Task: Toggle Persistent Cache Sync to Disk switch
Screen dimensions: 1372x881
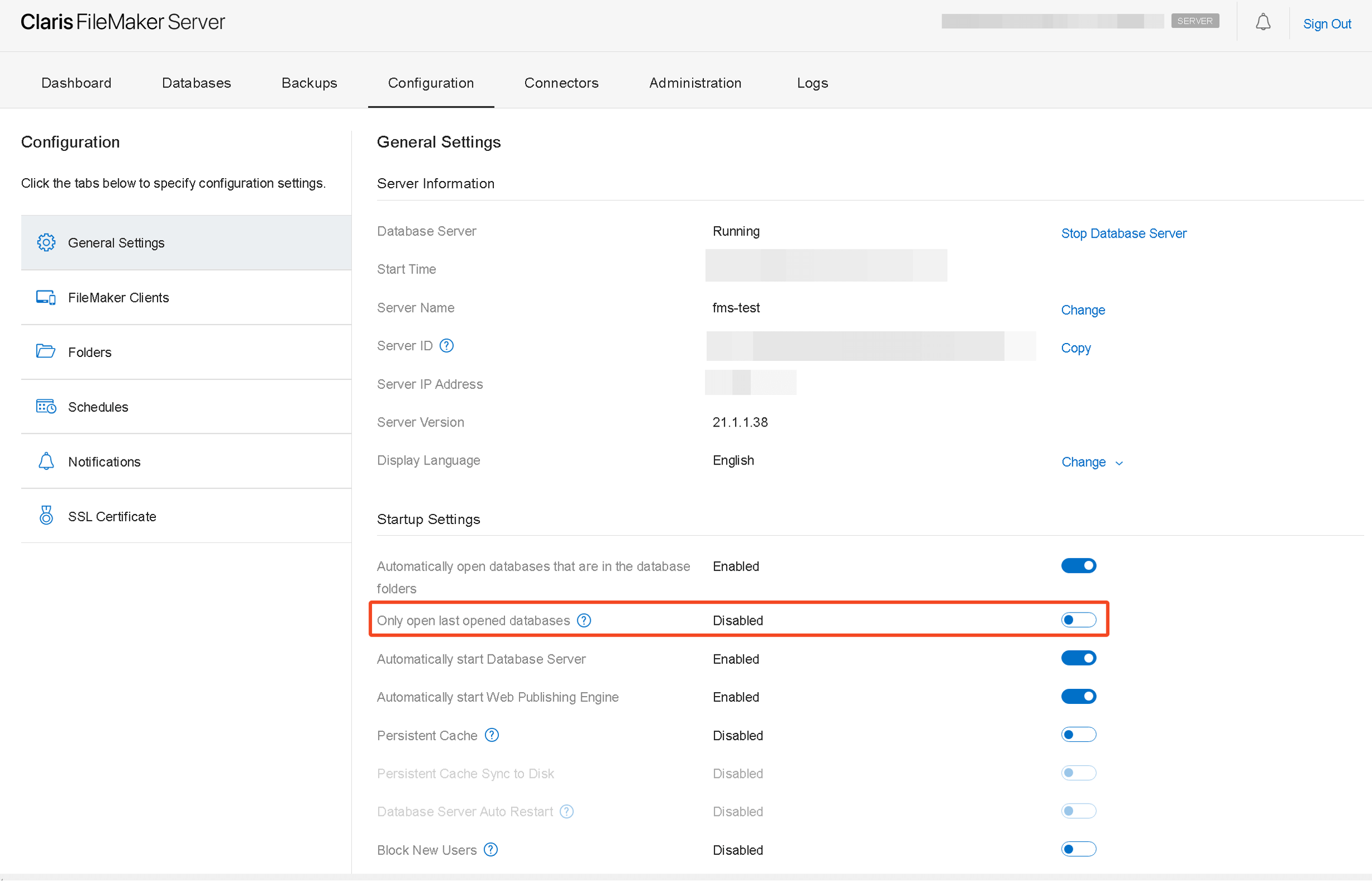Action: click(x=1079, y=774)
